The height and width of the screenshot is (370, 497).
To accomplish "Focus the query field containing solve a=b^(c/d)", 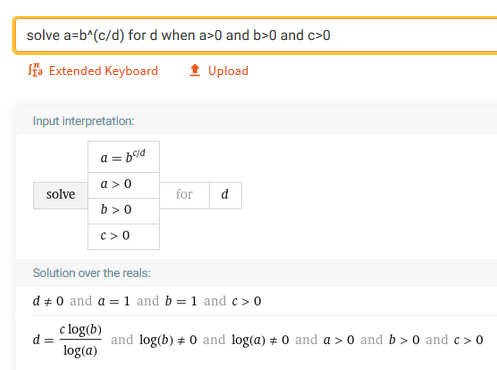I will (x=256, y=35).
